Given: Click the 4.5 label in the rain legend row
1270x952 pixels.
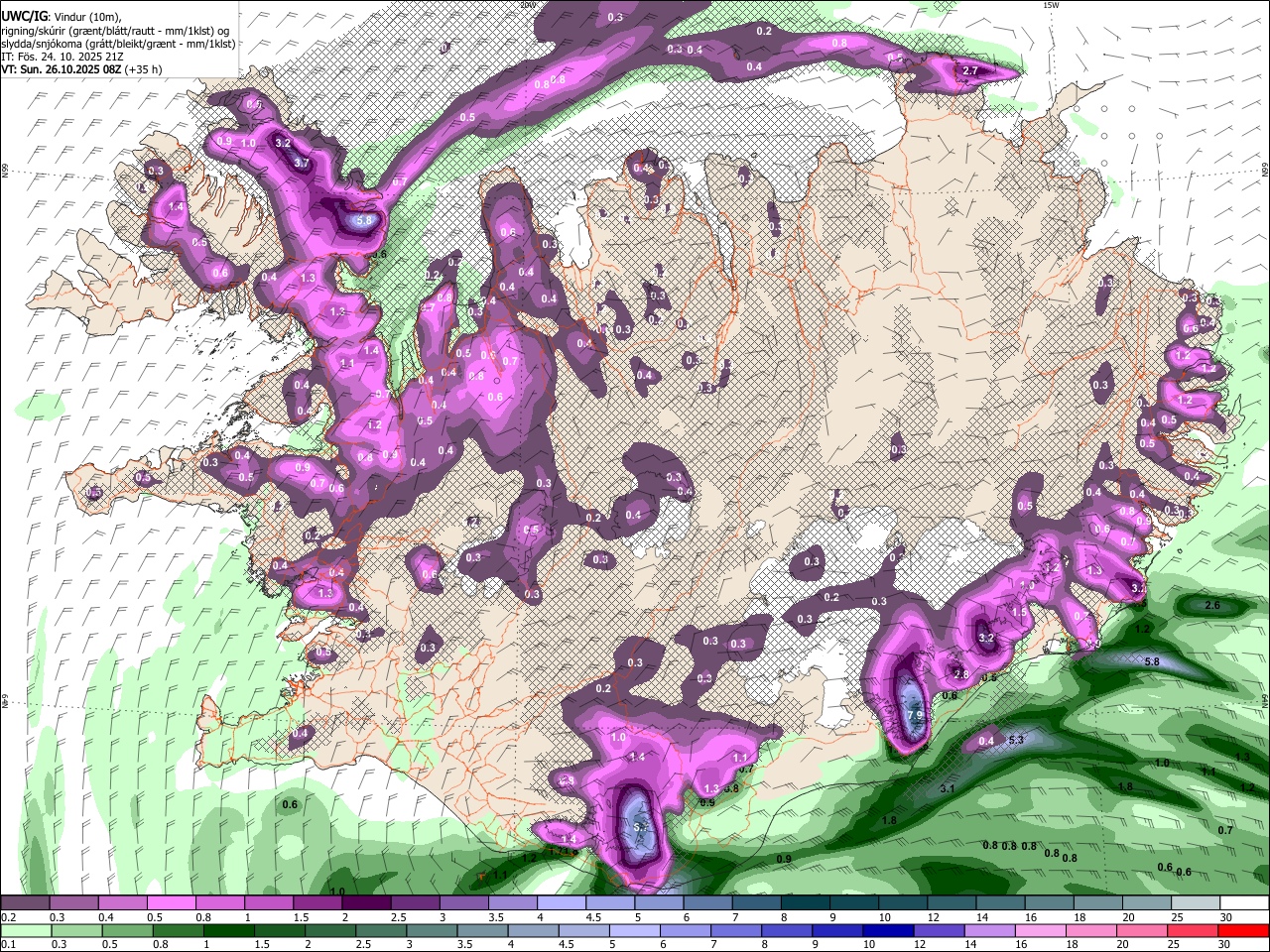Looking at the screenshot, I should pyautogui.click(x=567, y=944).
